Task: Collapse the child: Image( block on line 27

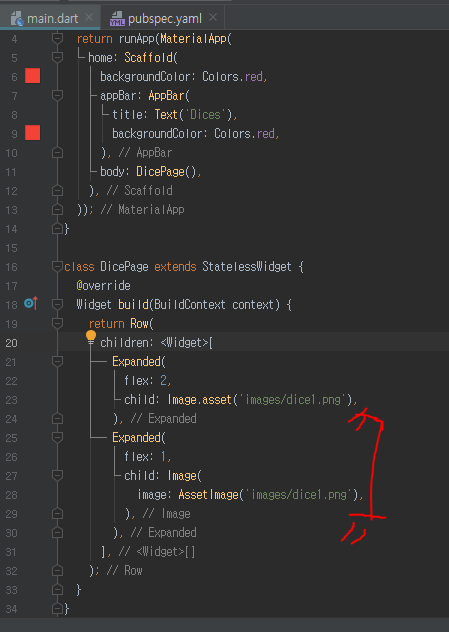Action: [58, 476]
